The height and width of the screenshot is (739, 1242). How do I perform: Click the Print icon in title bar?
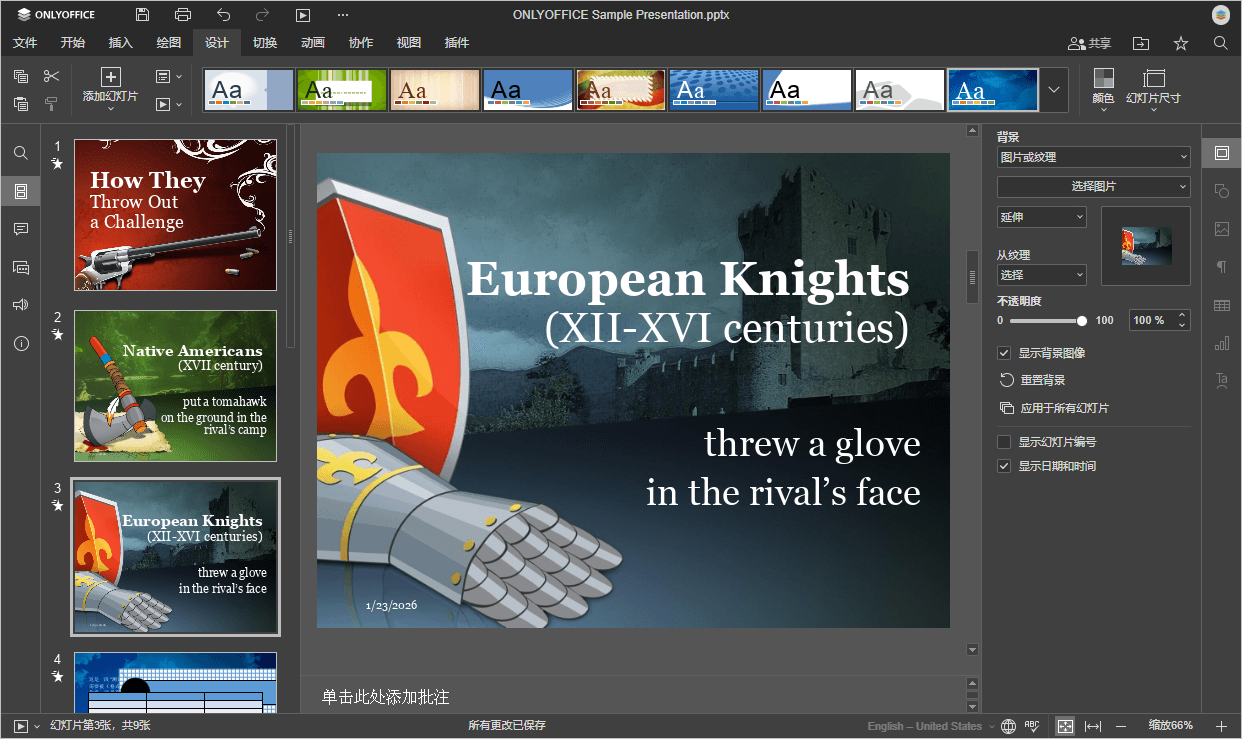pyautogui.click(x=183, y=15)
